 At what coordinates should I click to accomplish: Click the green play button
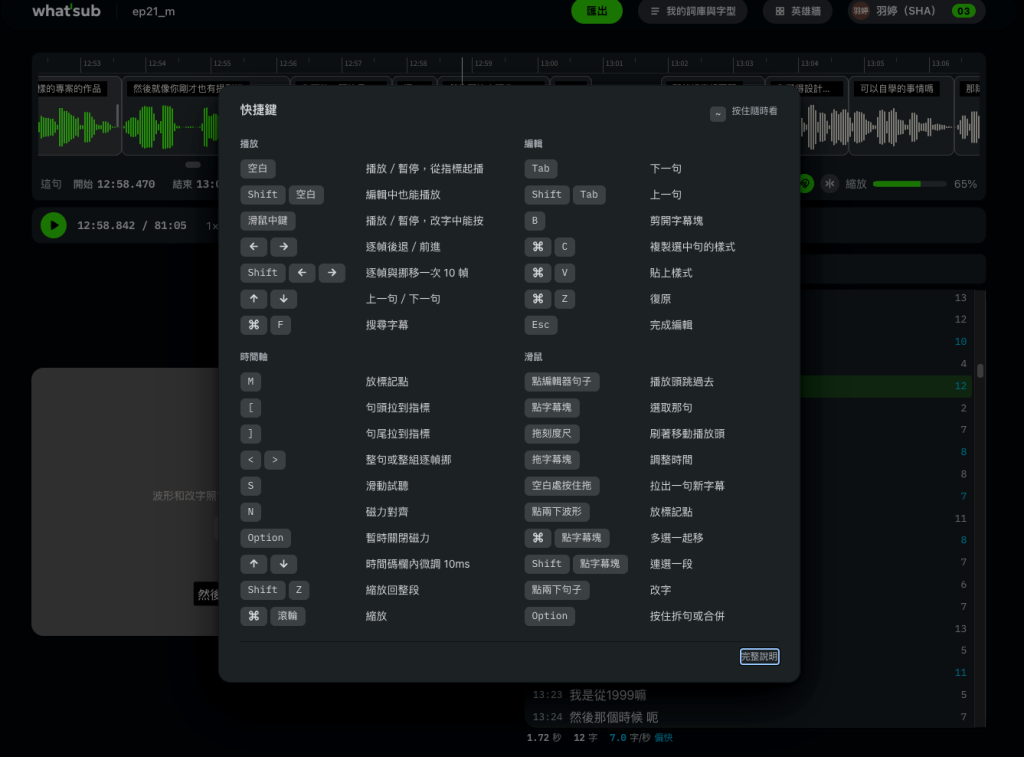pyautogui.click(x=54, y=225)
